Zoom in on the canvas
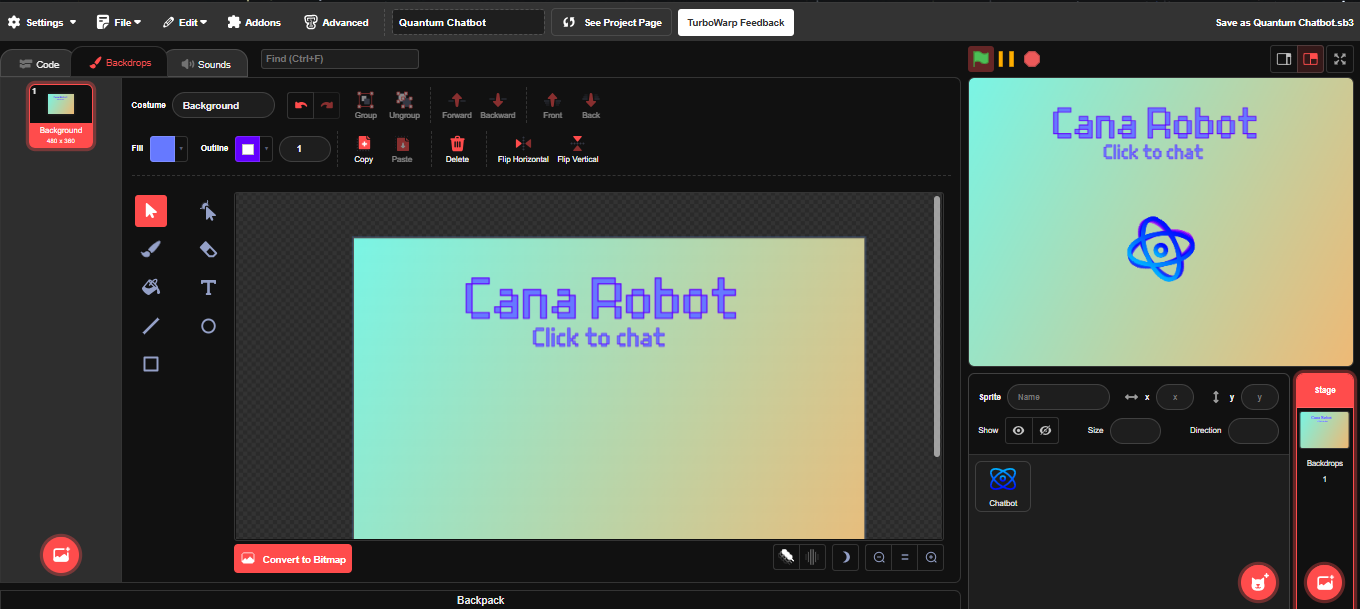Viewport: 1360px width, 609px height. [x=931, y=557]
